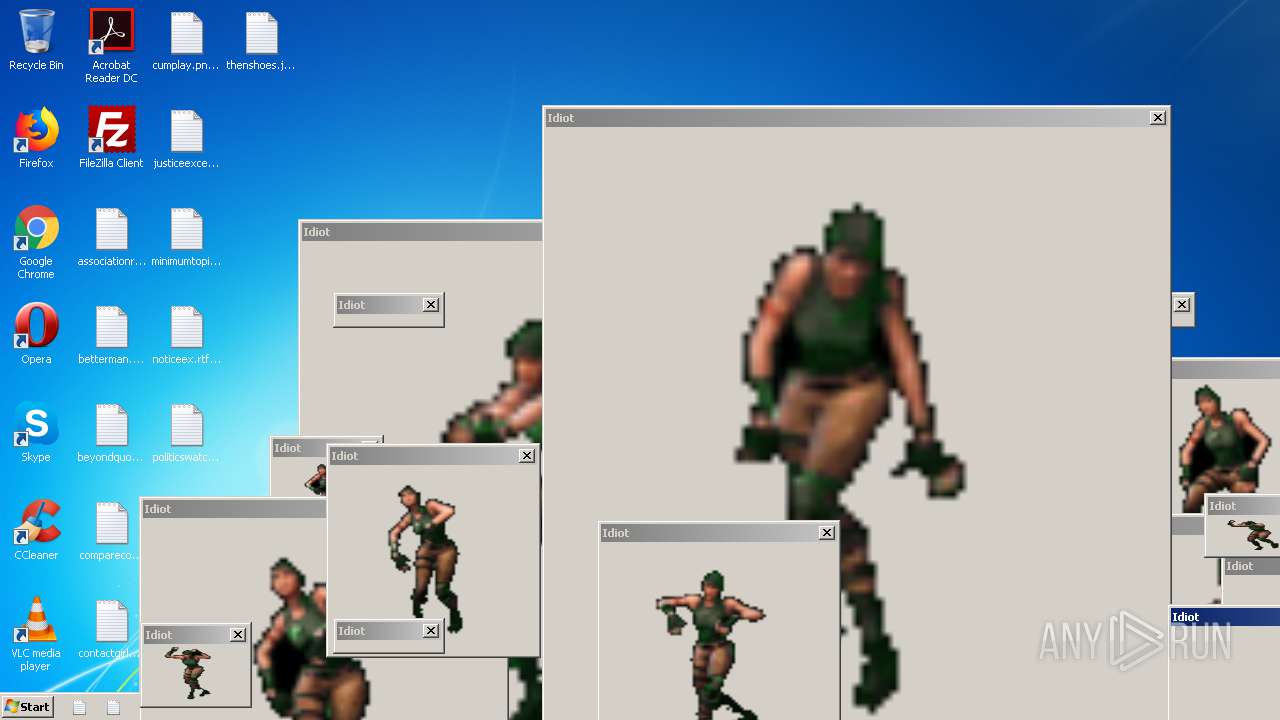Launch the Google Chrome shortcut
This screenshot has height=720, width=1280.
36,242
